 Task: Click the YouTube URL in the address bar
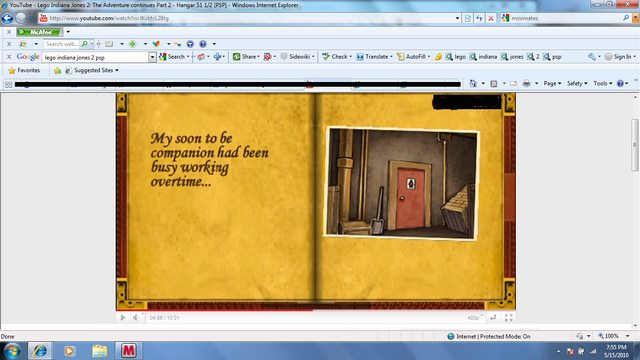pyautogui.click(x=109, y=18)
